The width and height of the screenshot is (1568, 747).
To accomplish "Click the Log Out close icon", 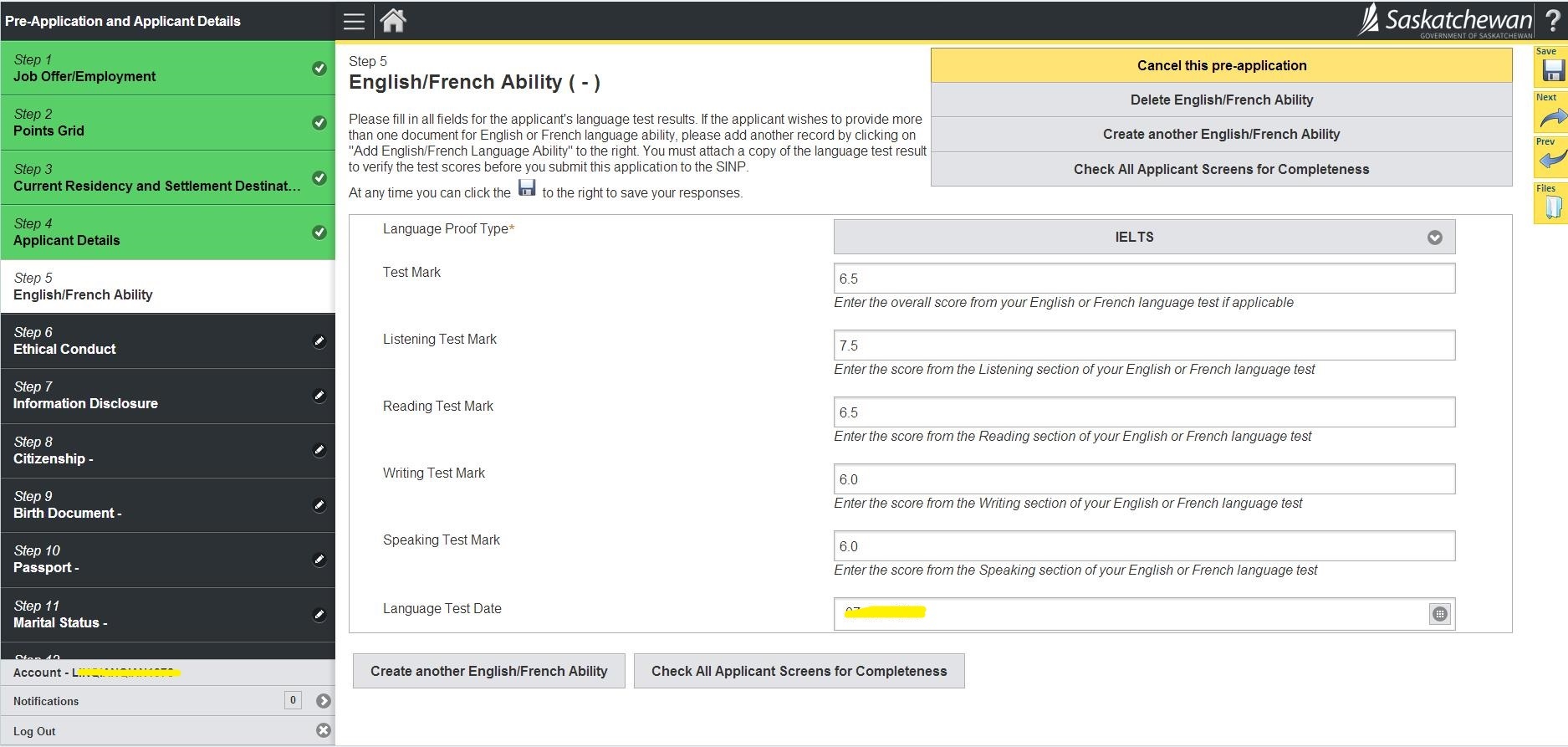I will point(324,730).
